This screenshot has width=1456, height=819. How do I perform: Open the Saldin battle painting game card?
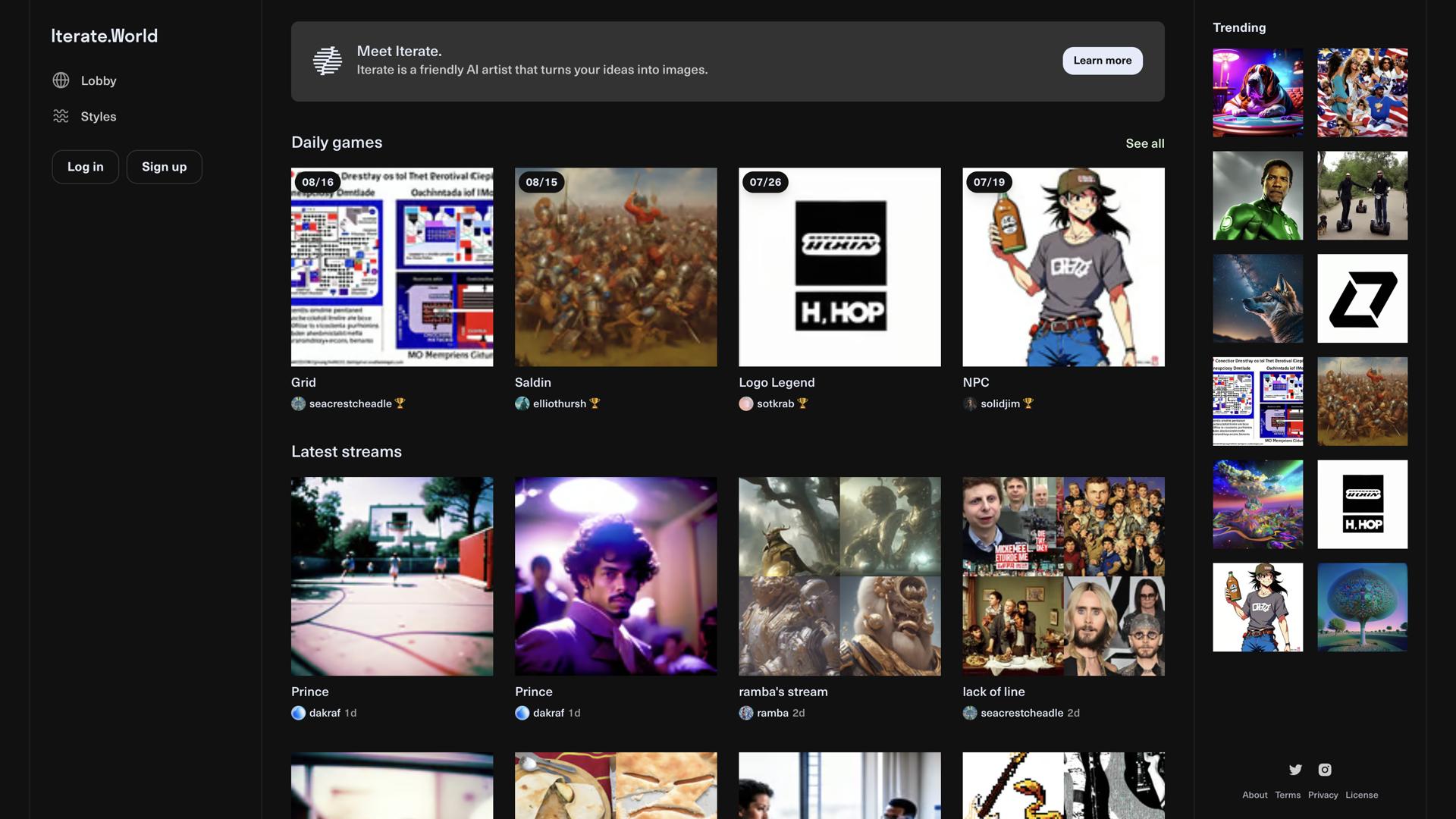(615, 267)
